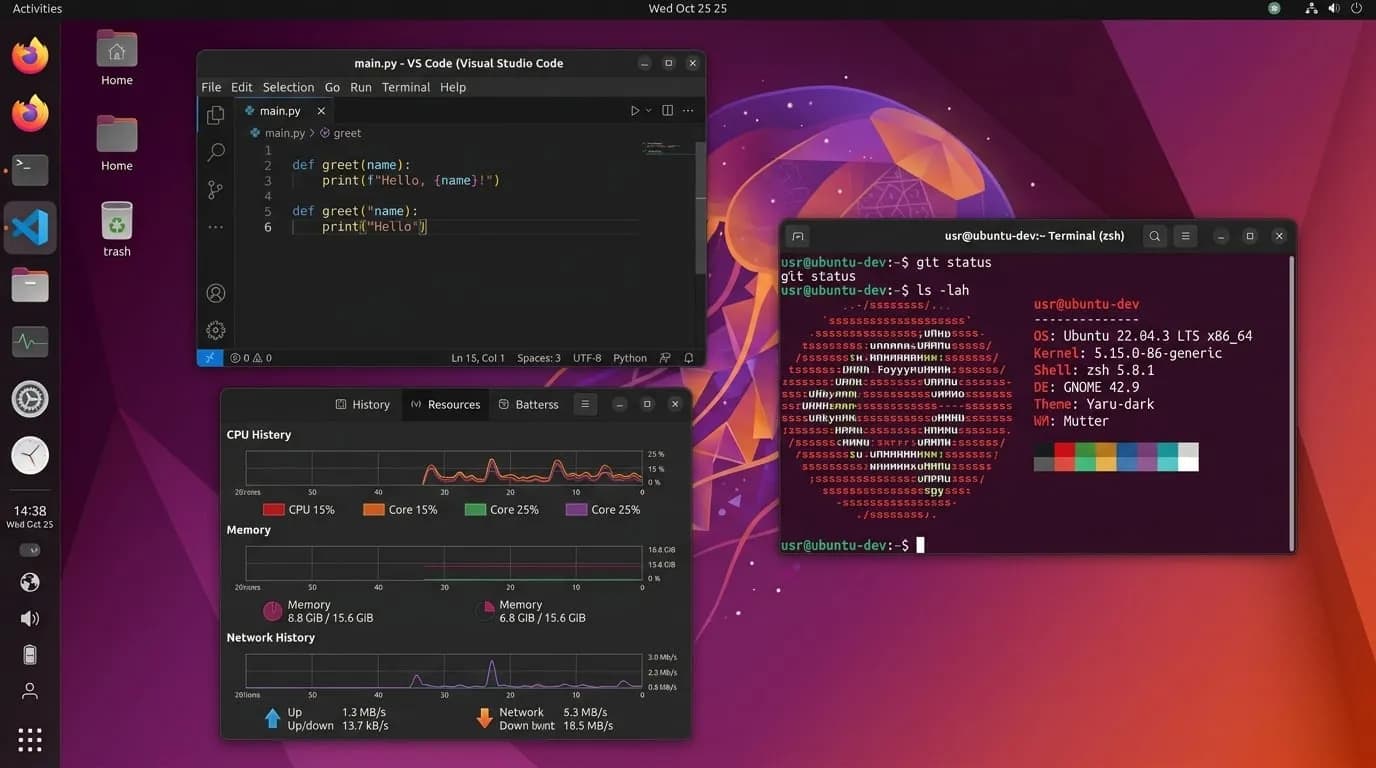
Task: Click the blue Up arrow in Network History
Action: pyautogui.click(x=272, y=718)
